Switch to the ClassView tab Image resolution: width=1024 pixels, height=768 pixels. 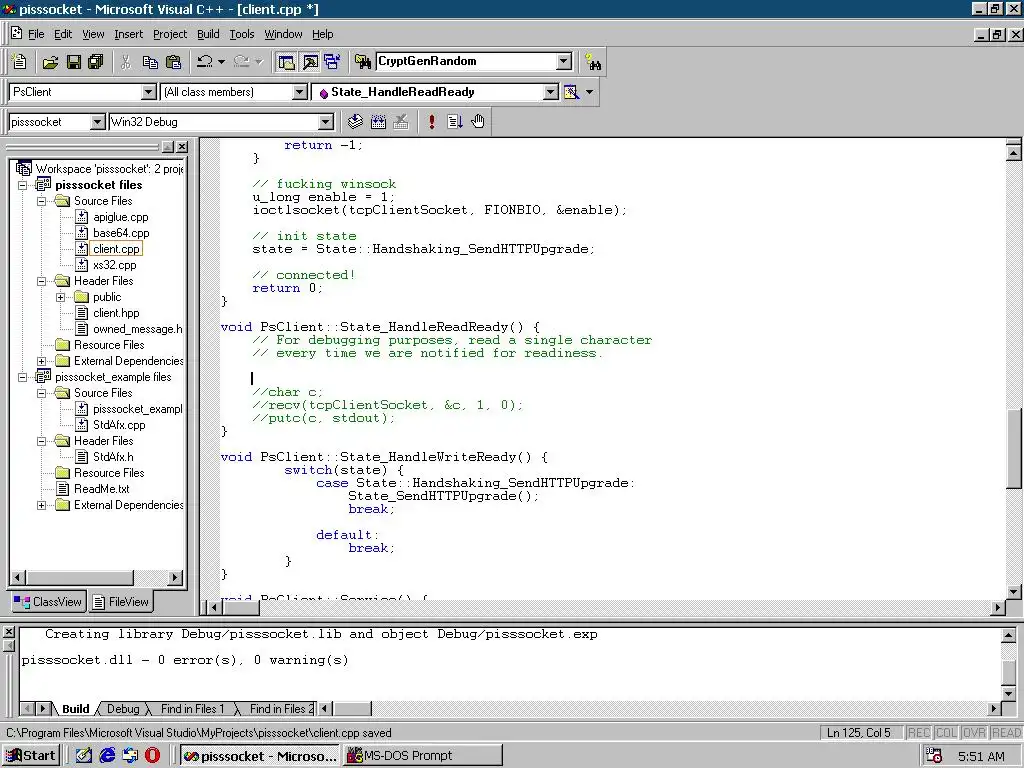(x=48, y=601)
